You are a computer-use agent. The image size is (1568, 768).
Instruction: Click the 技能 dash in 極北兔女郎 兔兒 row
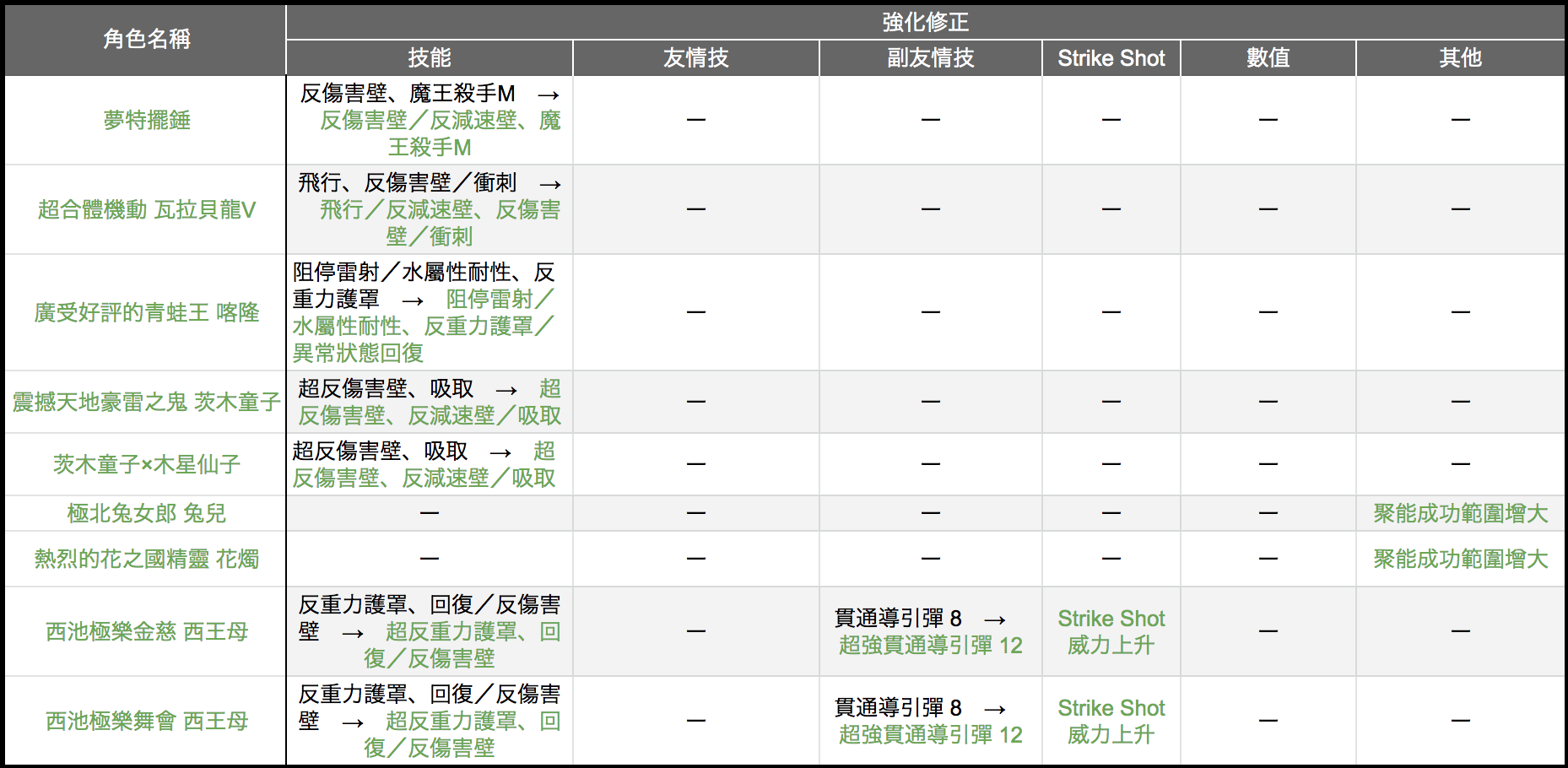(x=430, y=513)
